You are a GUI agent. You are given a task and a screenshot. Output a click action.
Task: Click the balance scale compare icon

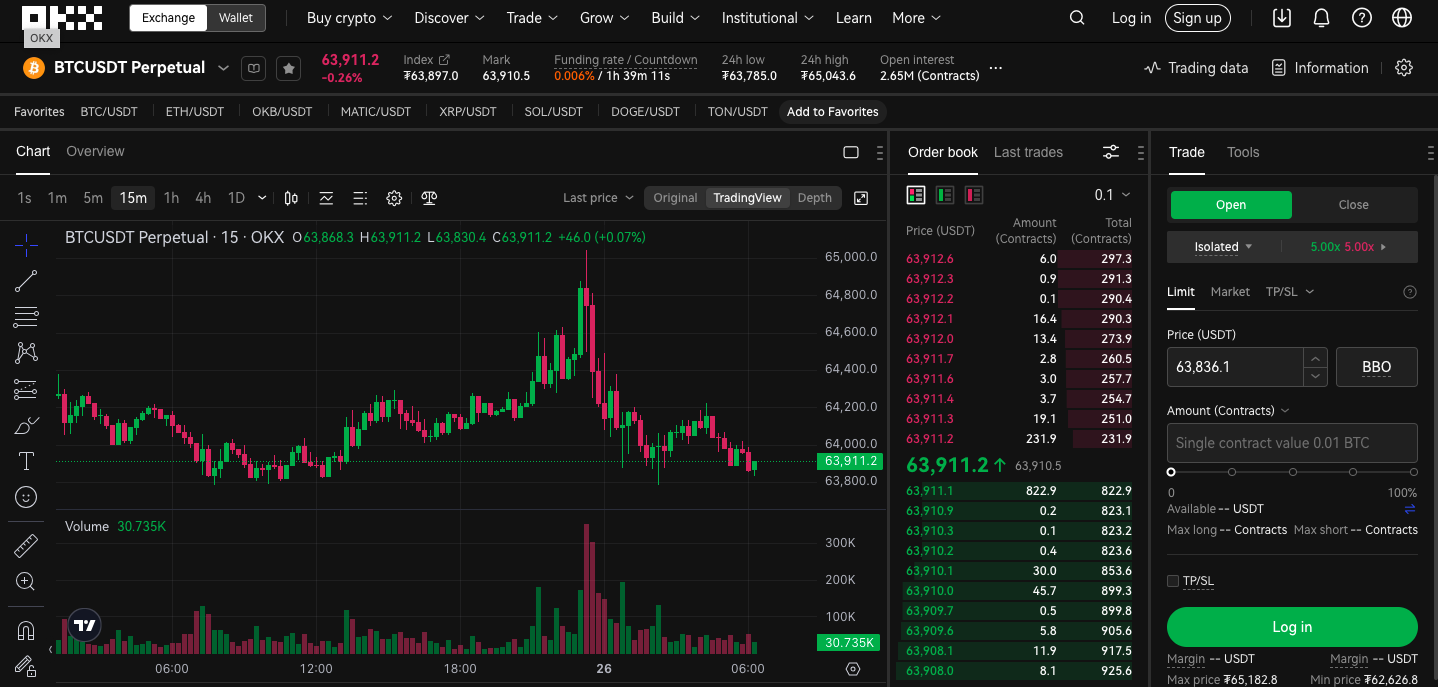[429, 198]
